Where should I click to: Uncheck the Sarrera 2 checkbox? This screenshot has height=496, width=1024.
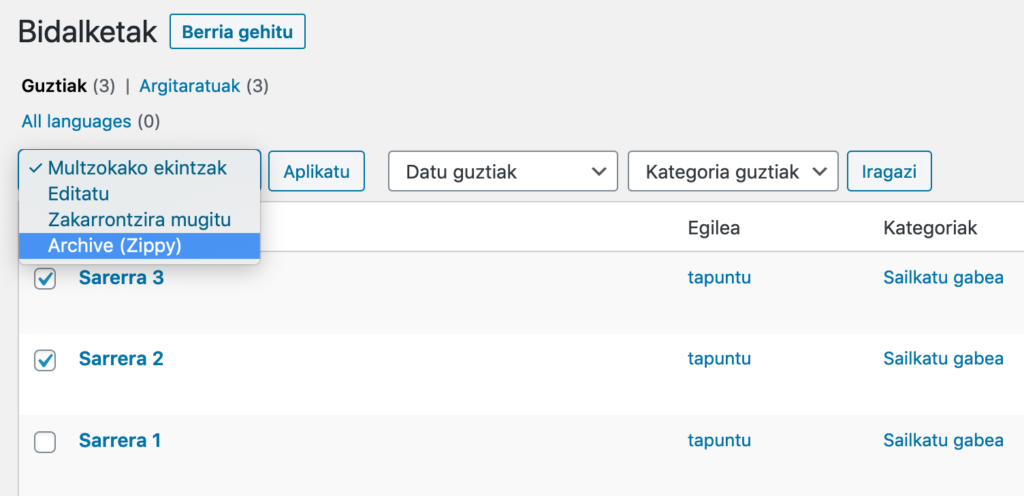pos(45,360)
